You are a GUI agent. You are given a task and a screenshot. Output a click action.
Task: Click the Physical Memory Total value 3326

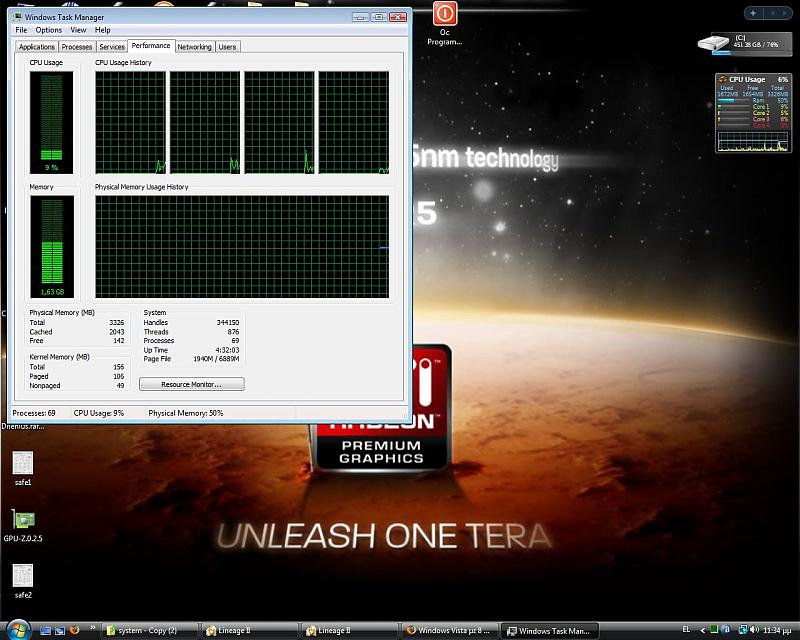coord(116,323)
